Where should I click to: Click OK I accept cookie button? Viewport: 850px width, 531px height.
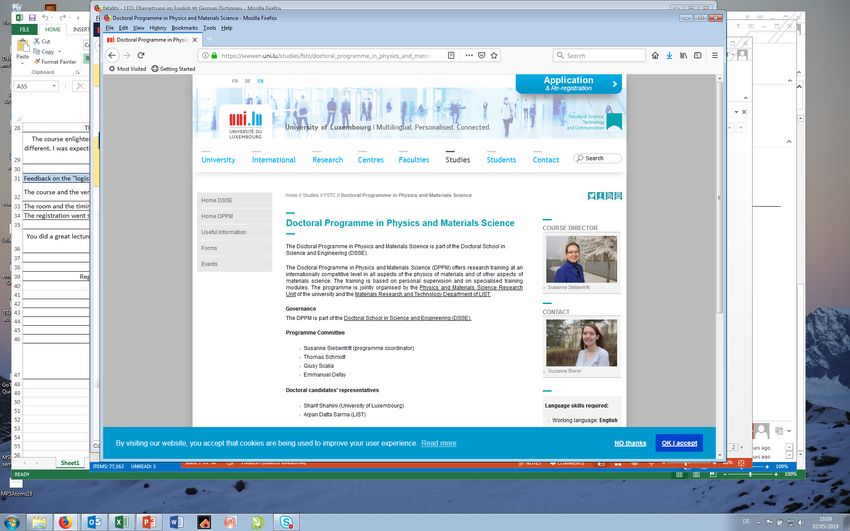coord(679,443)
